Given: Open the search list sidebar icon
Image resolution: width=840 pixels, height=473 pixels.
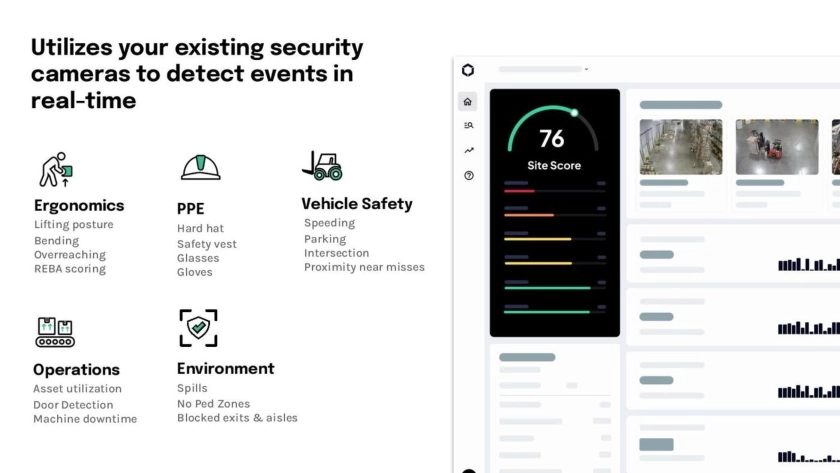Looking at the screenshot, I should [x=468, y=125].
